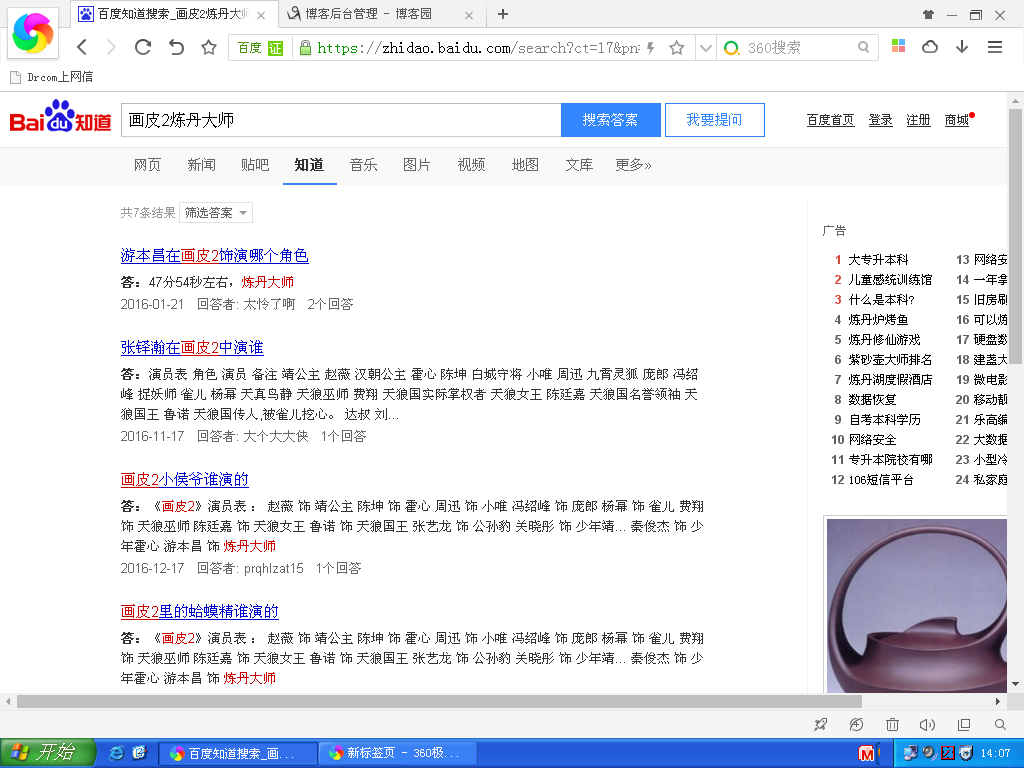Switch to 博客后台管理 tab

369,14
